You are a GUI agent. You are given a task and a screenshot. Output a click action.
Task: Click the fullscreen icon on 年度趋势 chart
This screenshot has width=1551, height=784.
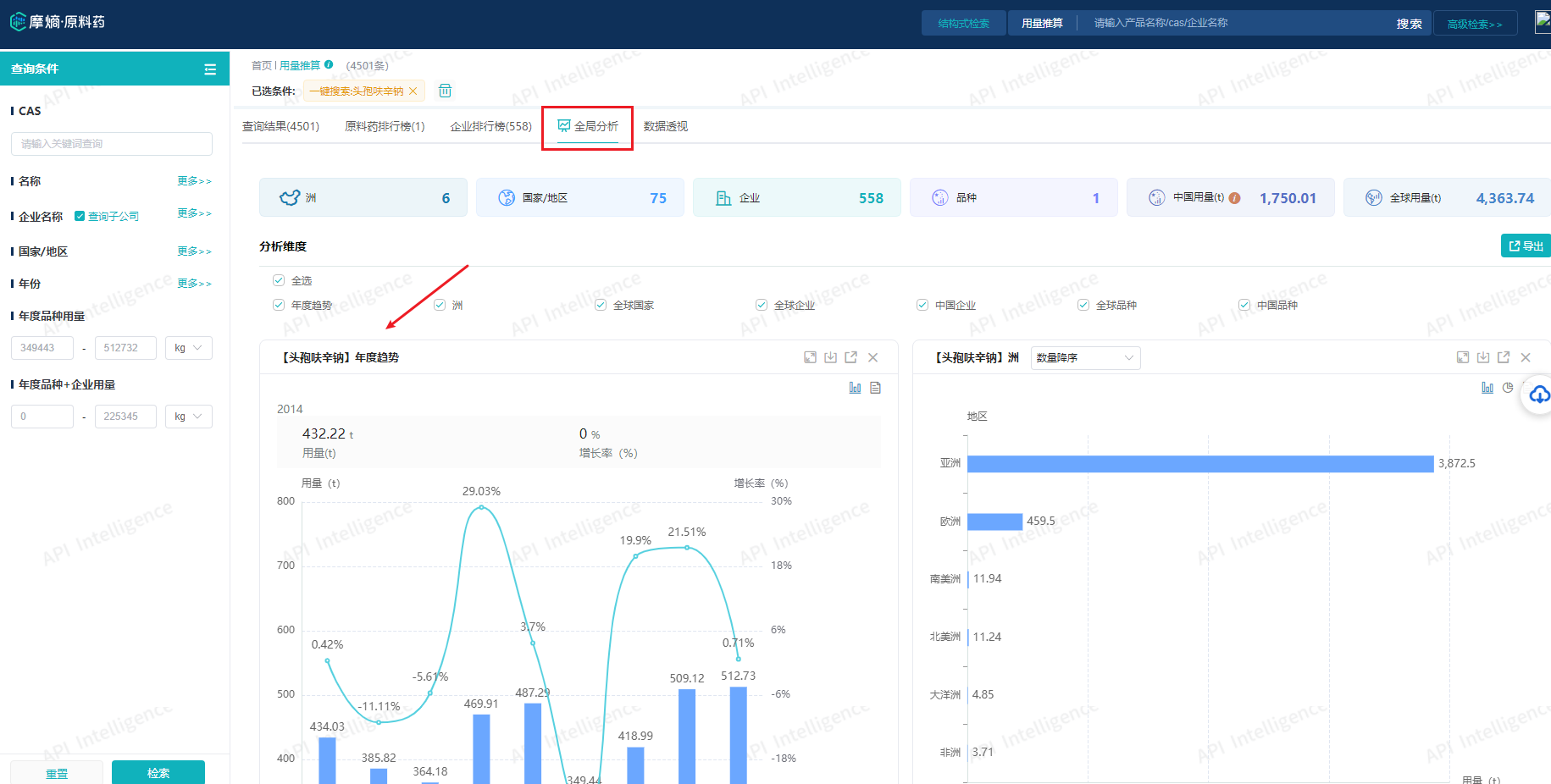pos(810,357)
